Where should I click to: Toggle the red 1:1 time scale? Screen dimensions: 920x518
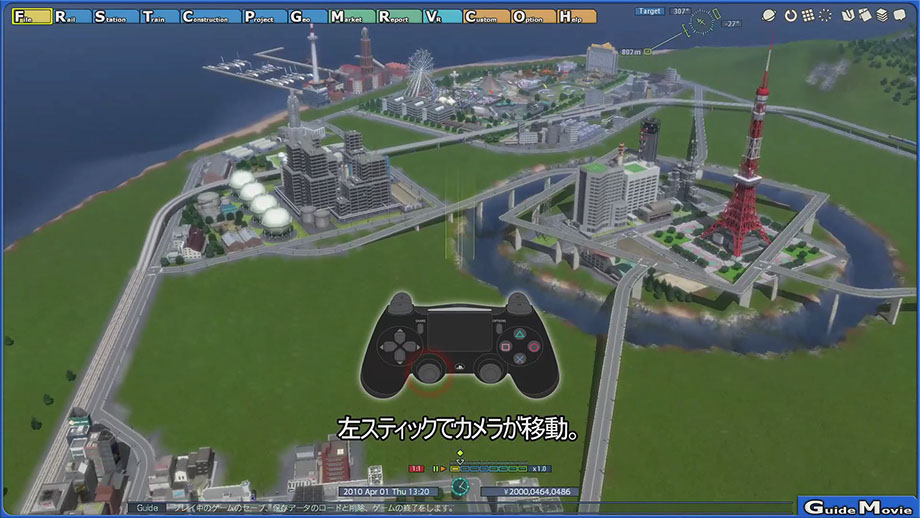pyautogui.click(x=417, y=468)
